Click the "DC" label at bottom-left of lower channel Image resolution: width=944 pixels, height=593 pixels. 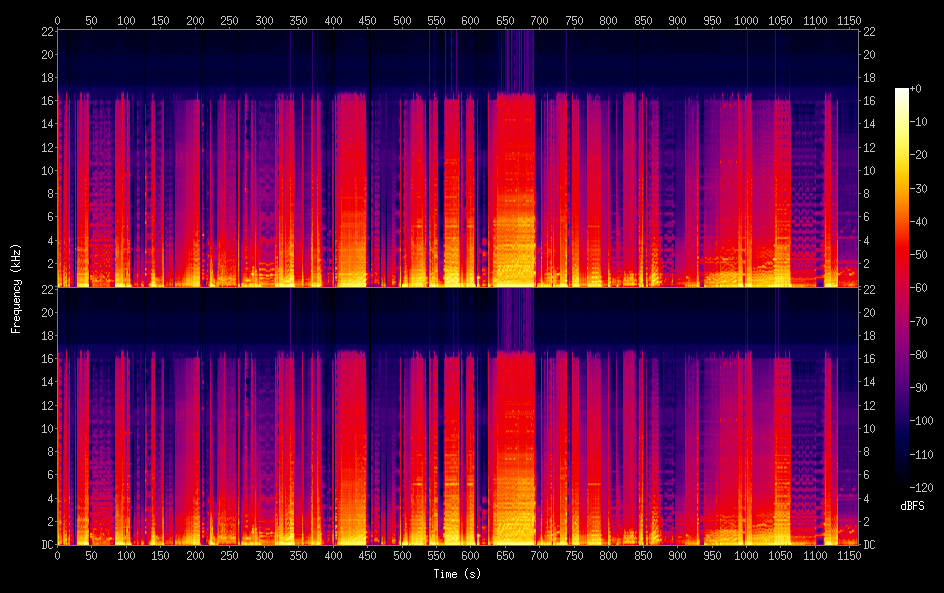(x=47, y=545)
